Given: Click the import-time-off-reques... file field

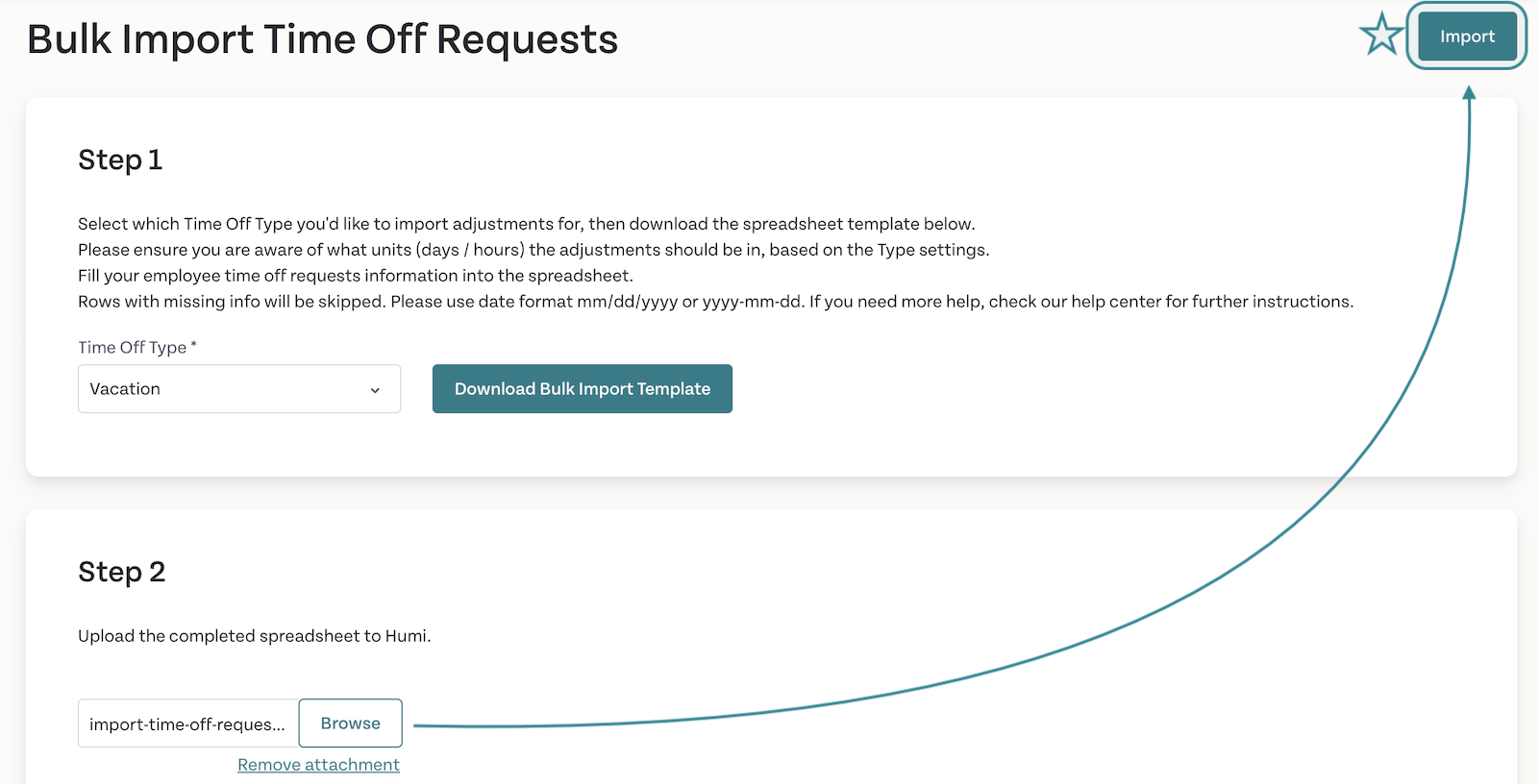Looking at the screenshot, I should pyautogui.click(x=188, y=723).
